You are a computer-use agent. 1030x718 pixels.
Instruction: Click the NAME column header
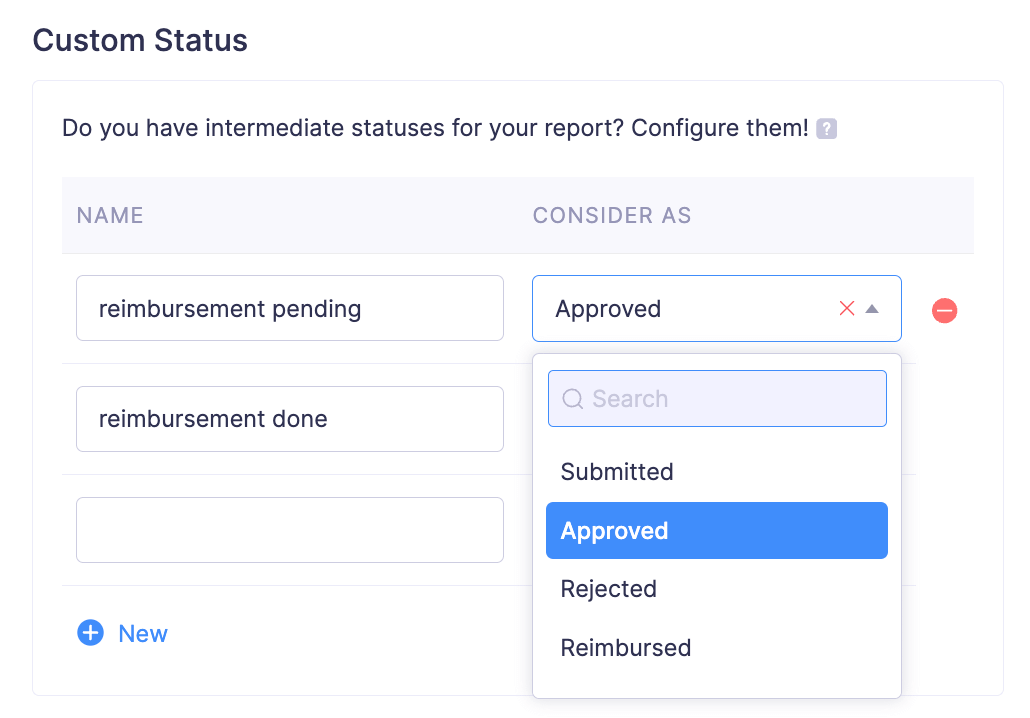coord(110,215)
